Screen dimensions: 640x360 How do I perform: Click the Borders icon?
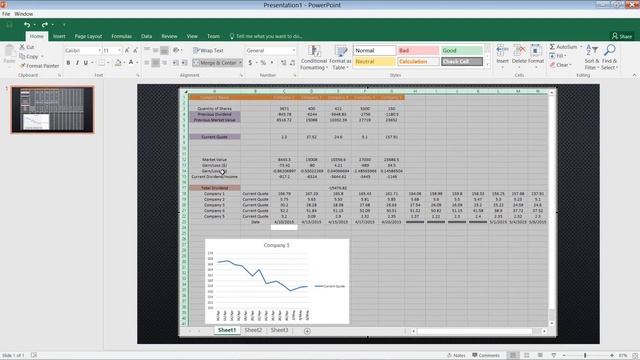click(x=101, y=62)
